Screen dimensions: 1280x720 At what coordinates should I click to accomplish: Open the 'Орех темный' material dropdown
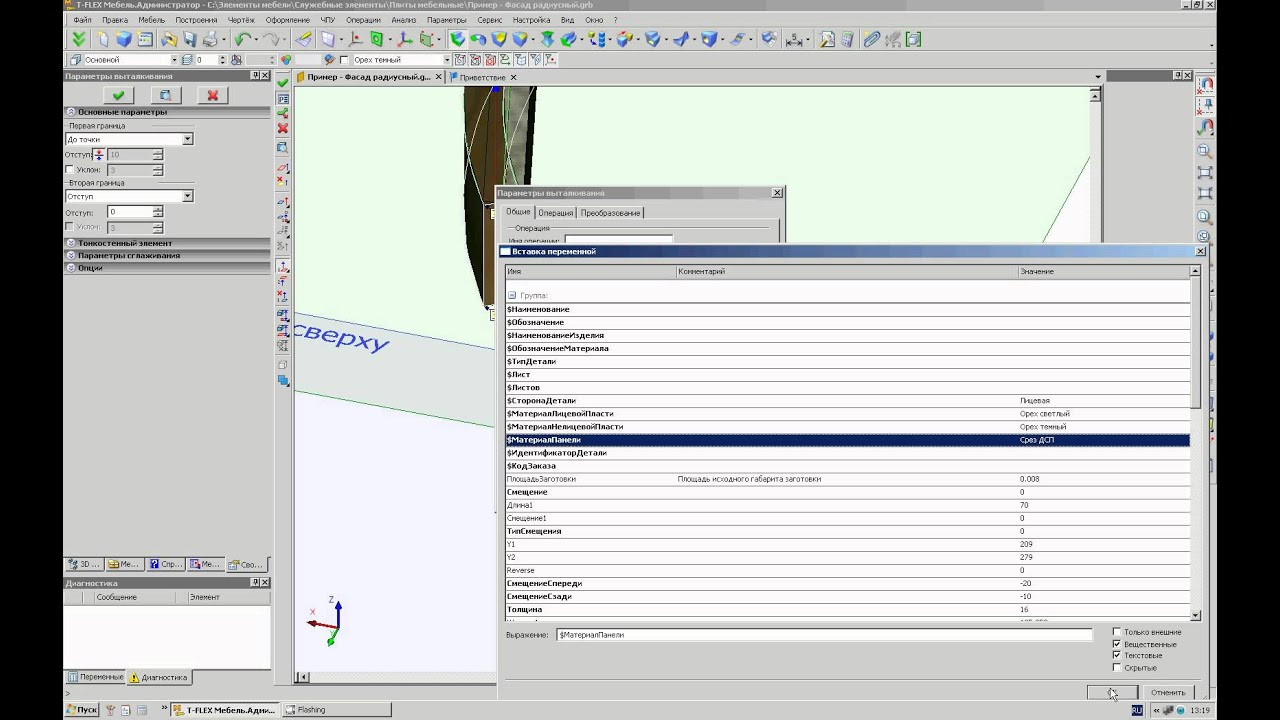(446, 60)
